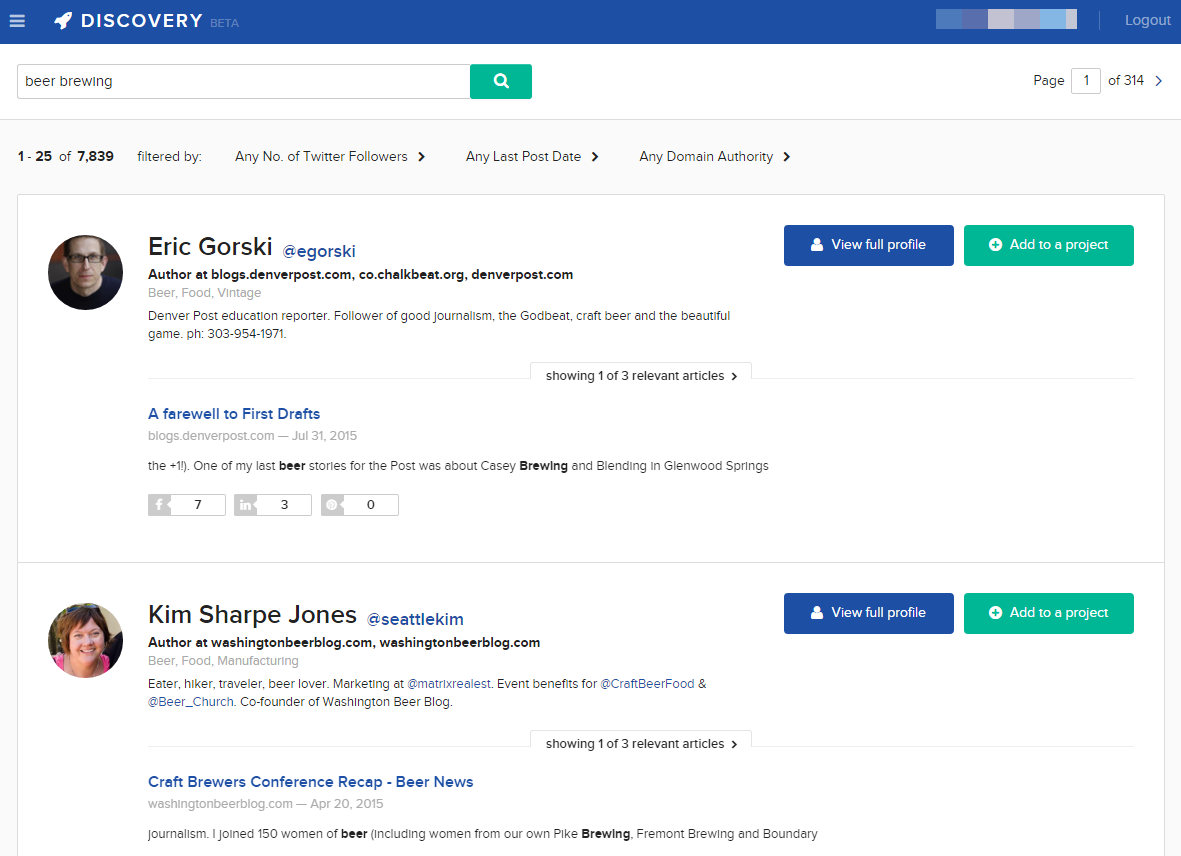Click the beer brewing search field
The width and height of the screenshot is (1181, 856).
coord(243,82)
